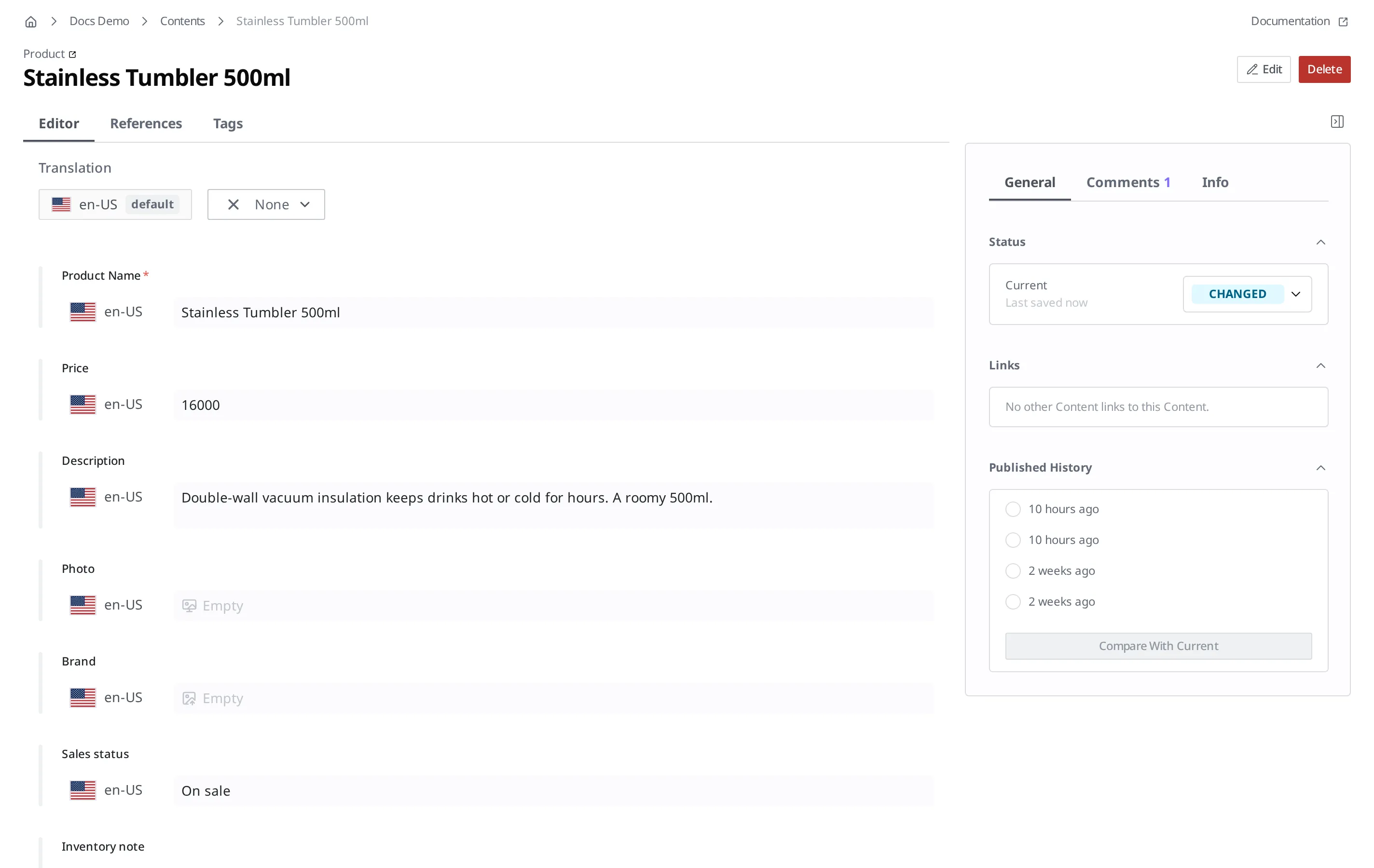The width and height of the screenshot is (1374, 868).
Task: Go to the home breadcrumb icon
Action: click(x=31, y=22)
